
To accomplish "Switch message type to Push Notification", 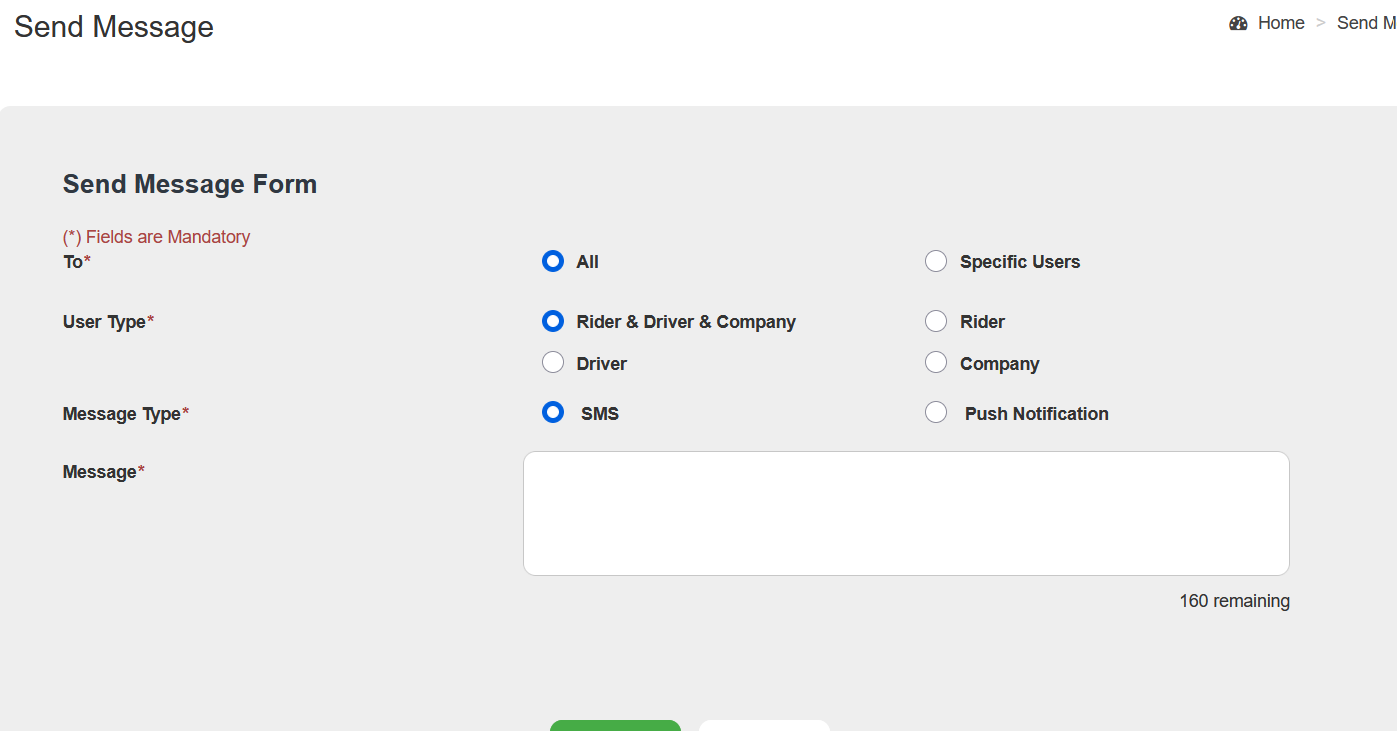I will [936, 413].
